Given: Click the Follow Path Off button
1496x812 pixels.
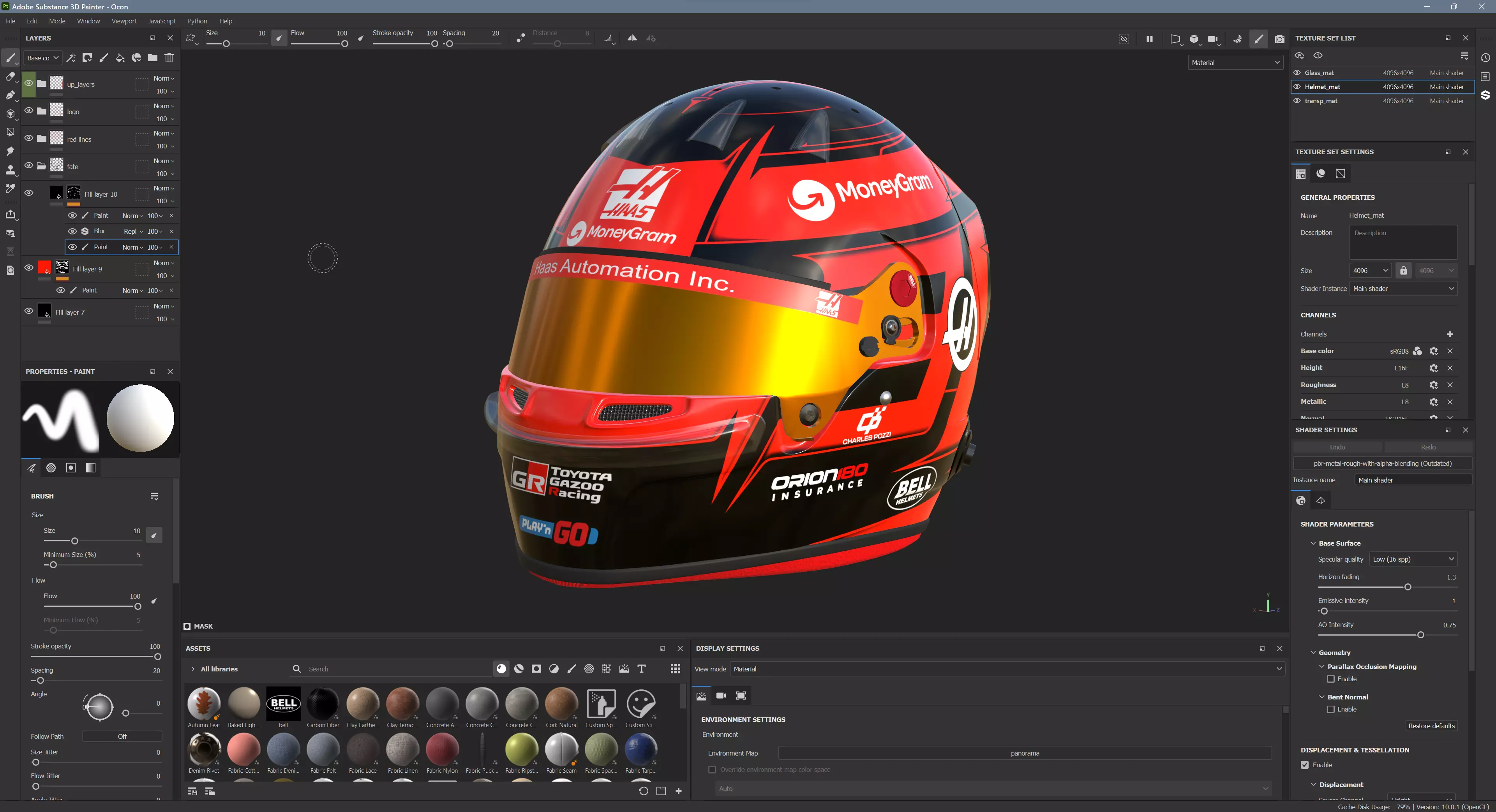Looking at the screenshot, I should click(122, 736).
